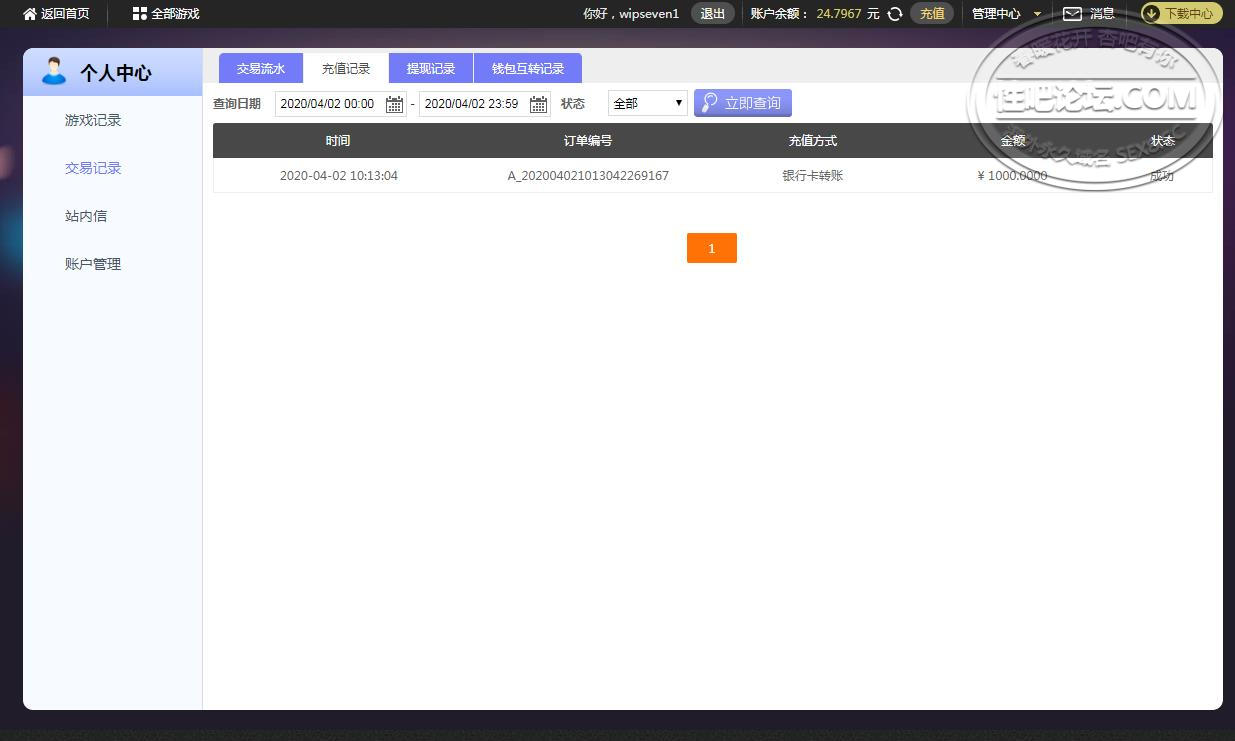This screenshot has height=741, width=1235.
Task: Click the username wipseven1
Action: pos(649,14)
